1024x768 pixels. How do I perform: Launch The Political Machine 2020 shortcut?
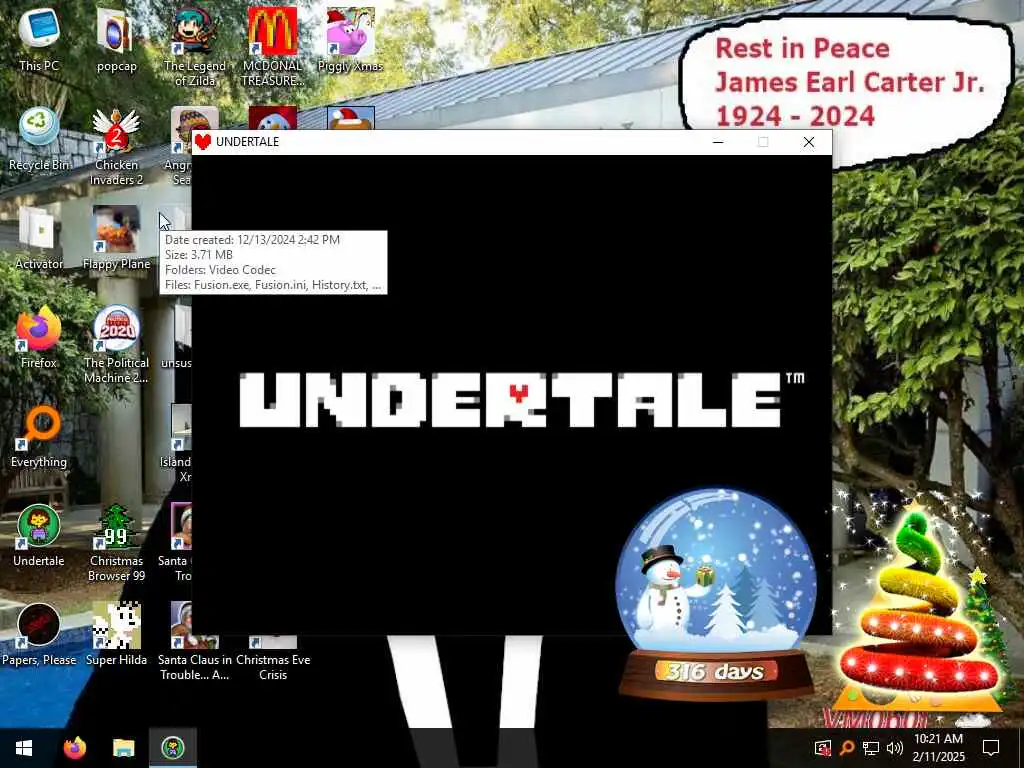(116, 344)
